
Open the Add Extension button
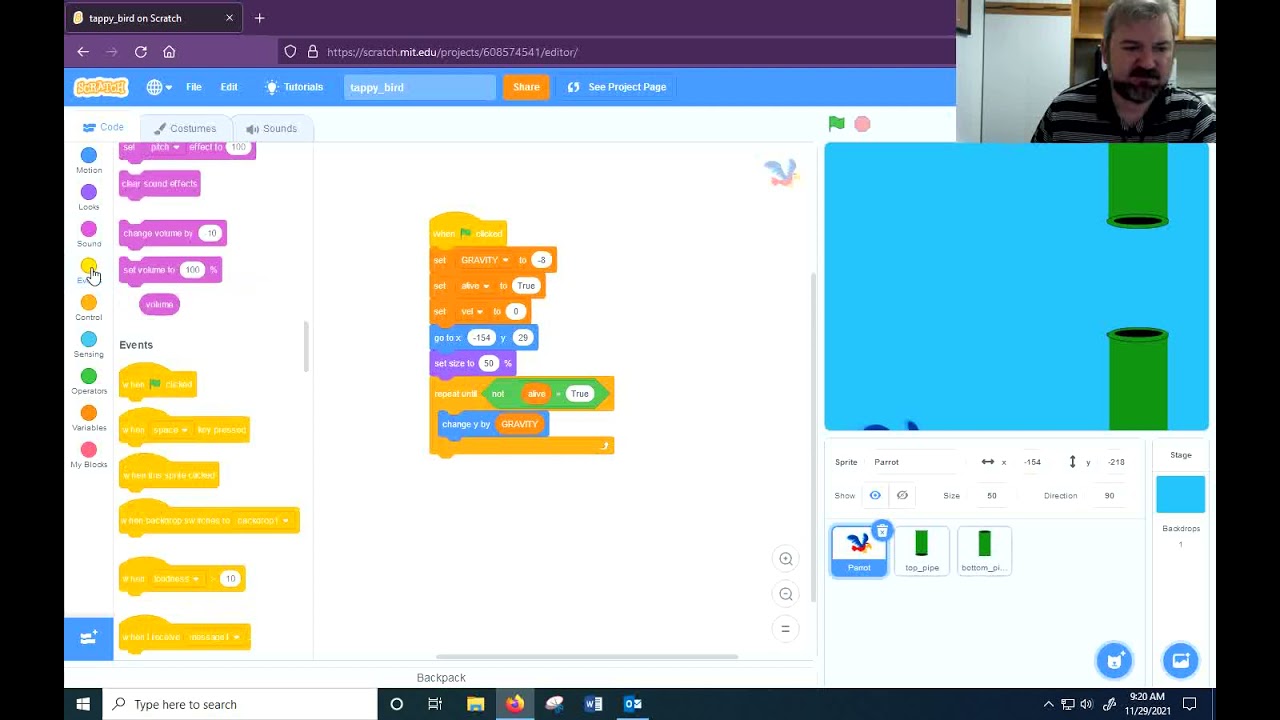tap(89, 638)
